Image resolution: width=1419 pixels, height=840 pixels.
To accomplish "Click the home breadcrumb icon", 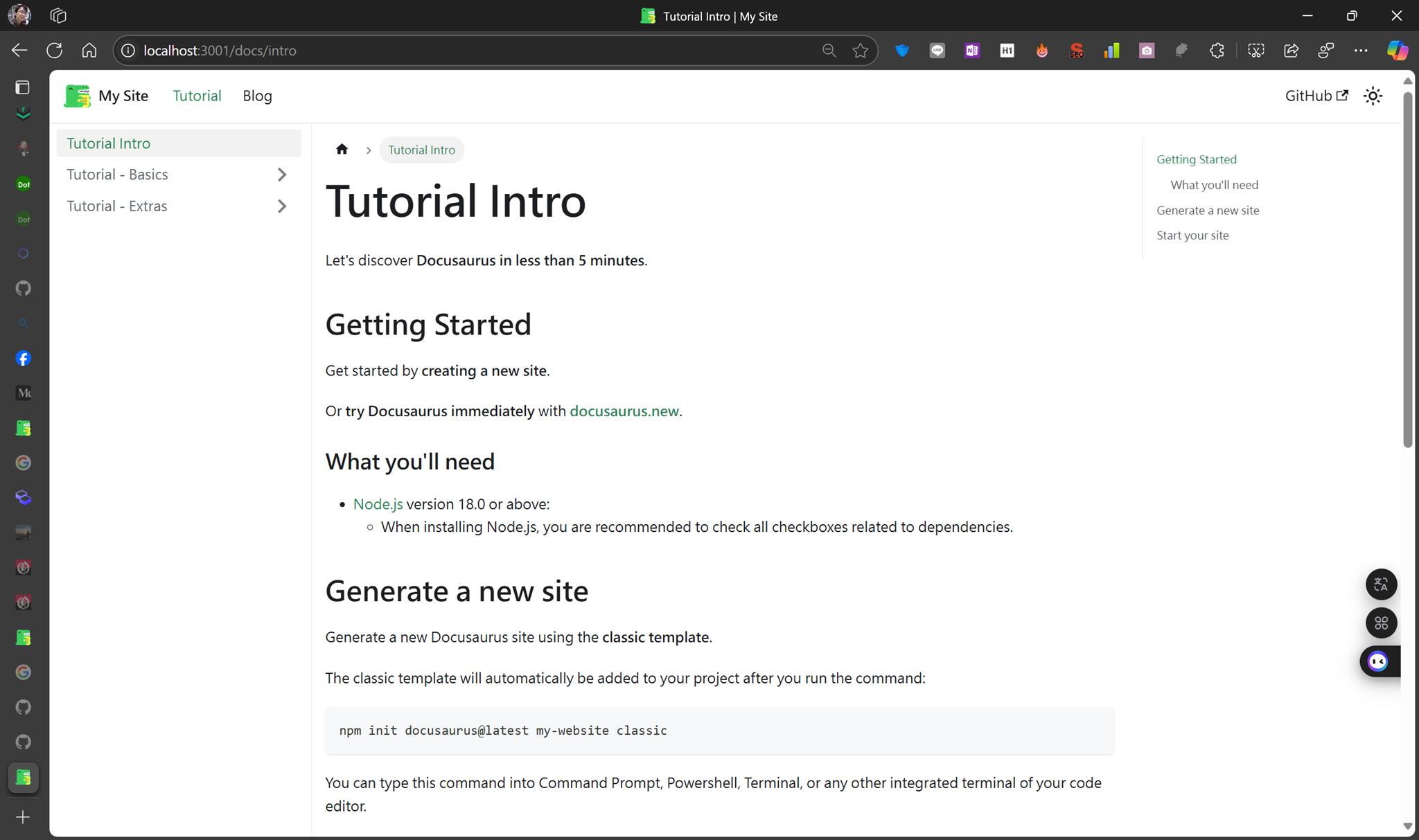I will coord(342,150).
